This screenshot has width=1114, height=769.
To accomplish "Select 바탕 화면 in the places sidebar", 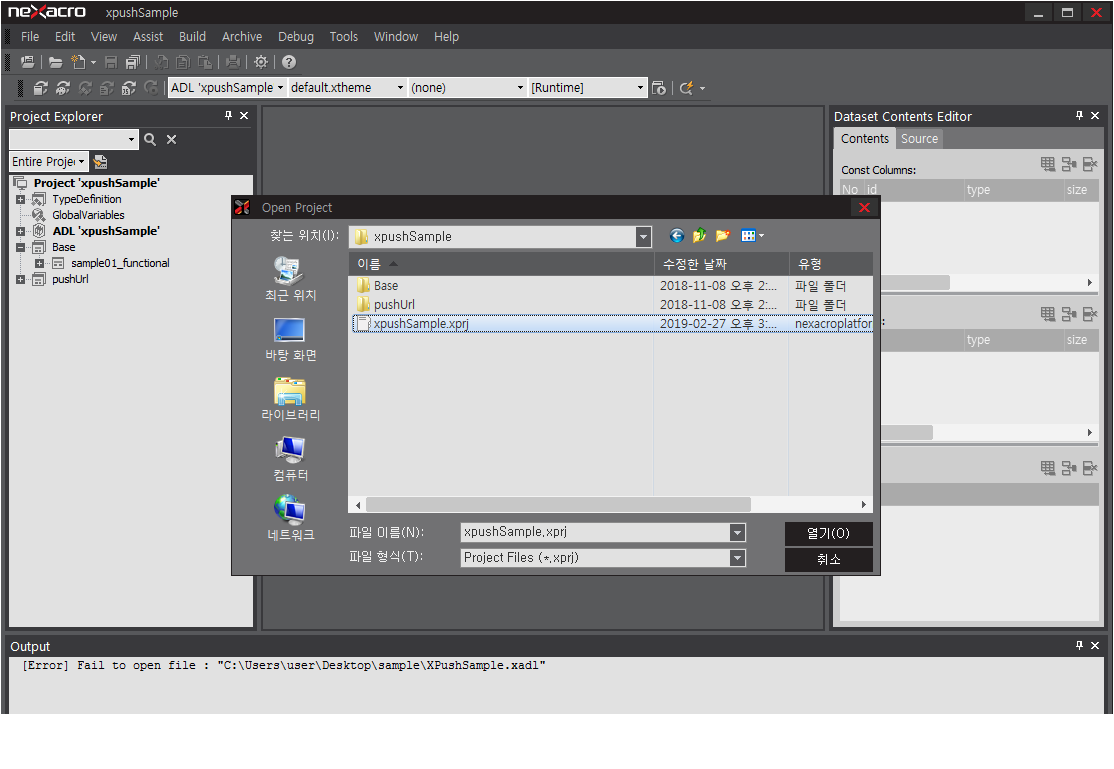I will pos(290,340).
